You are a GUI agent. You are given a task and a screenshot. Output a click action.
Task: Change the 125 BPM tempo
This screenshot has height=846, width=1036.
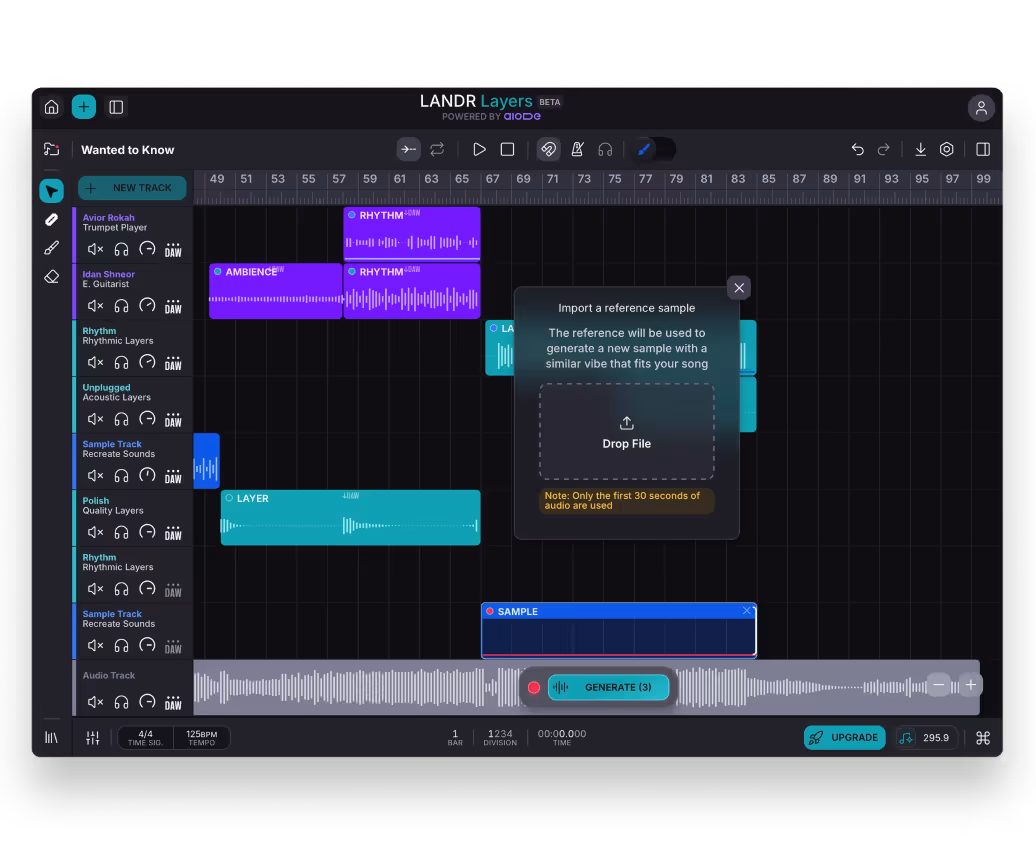tap(202, 738)
